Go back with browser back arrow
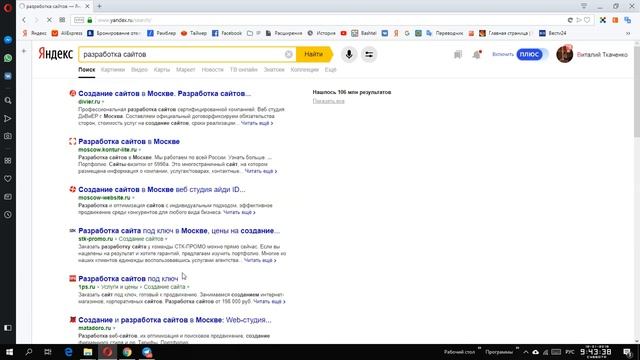Image resolution: width=640 pixels, height=360 pixels. pos(24,20)
